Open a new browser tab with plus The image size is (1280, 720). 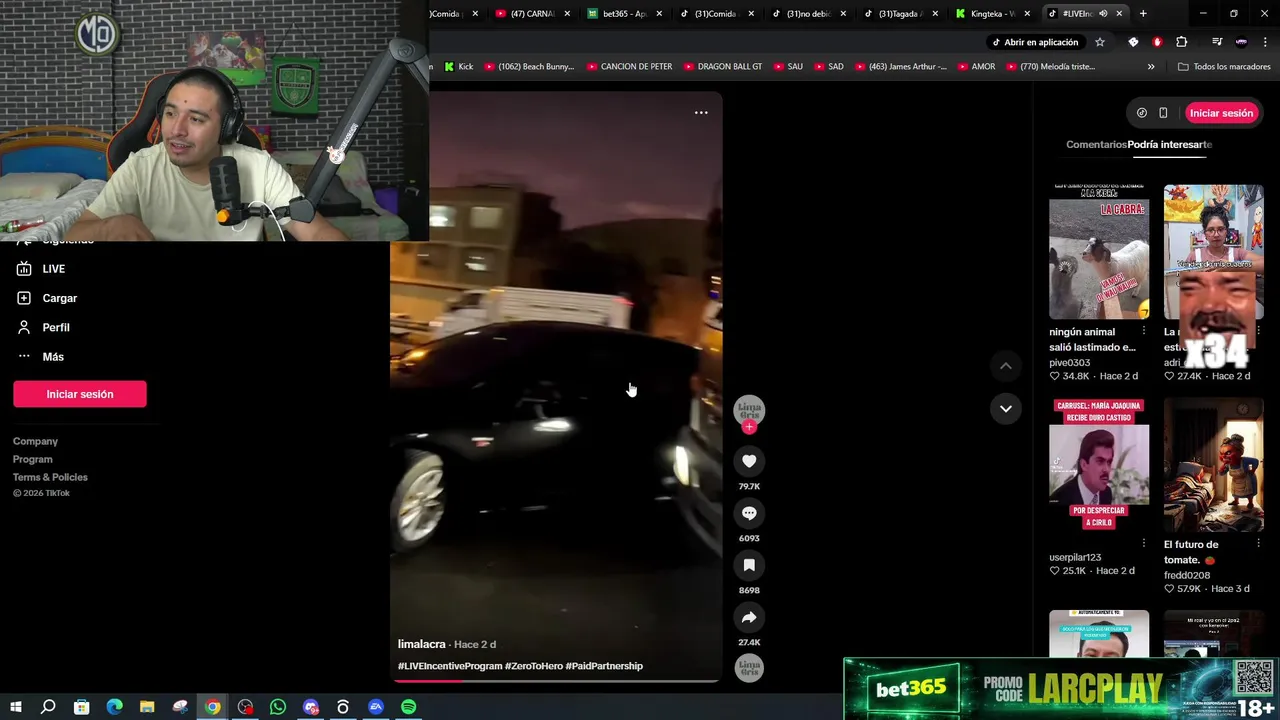tap(1143, 14)
